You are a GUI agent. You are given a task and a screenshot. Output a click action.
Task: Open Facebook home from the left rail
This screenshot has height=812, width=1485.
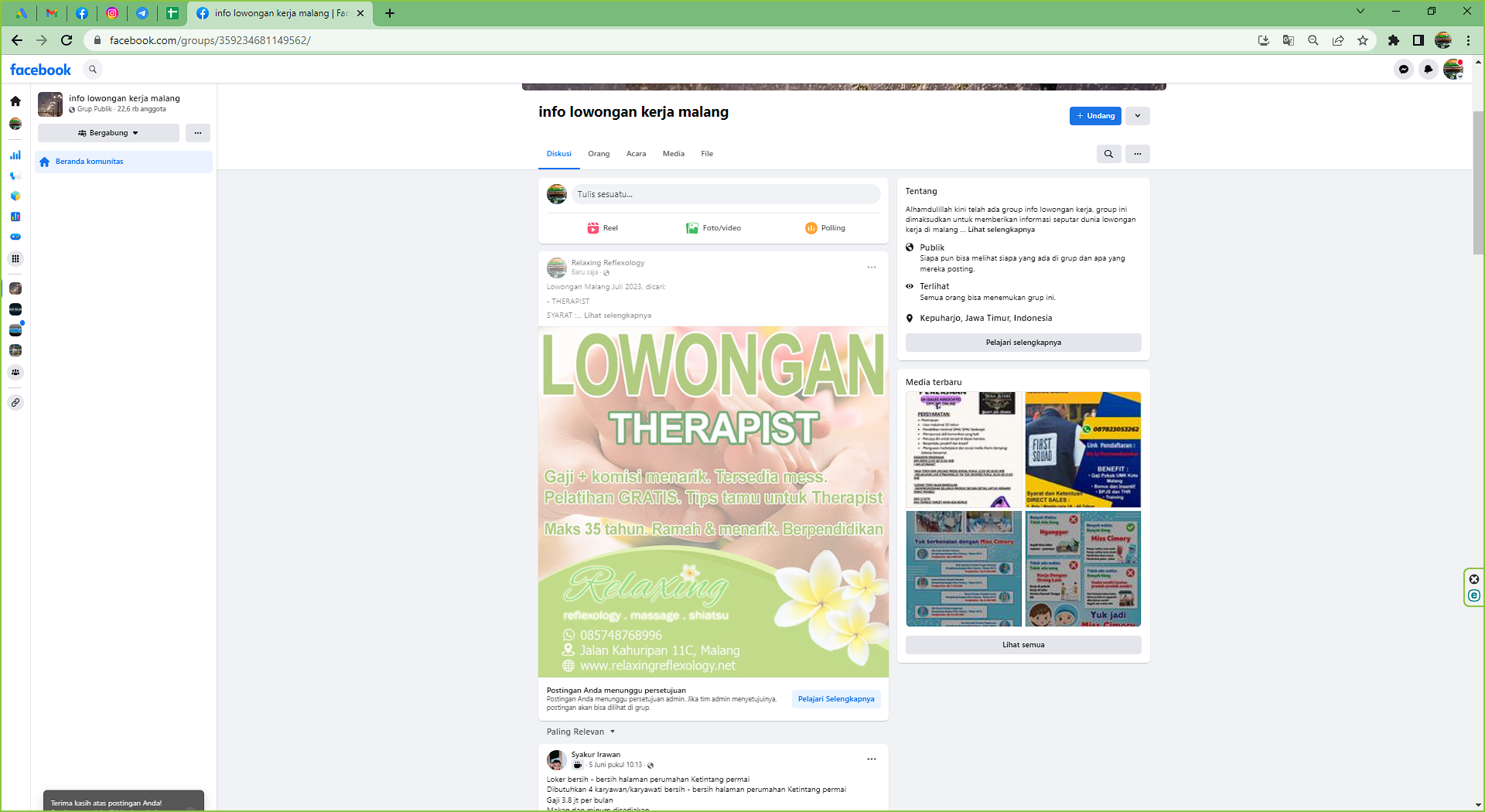point(15,101)
